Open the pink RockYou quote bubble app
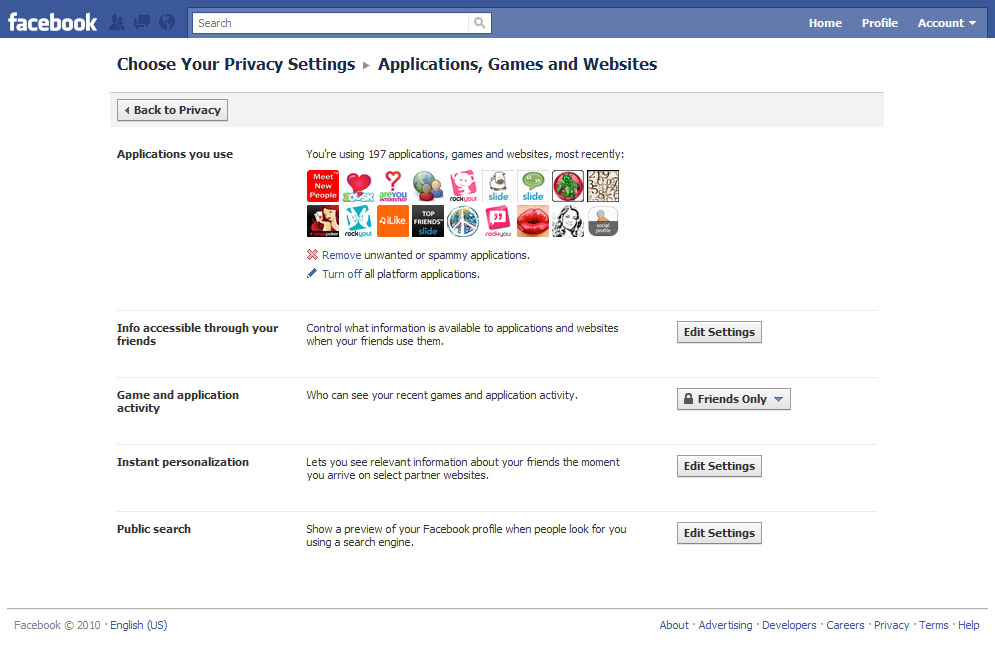This screenshot has width=995, height=671. point(498,221)
